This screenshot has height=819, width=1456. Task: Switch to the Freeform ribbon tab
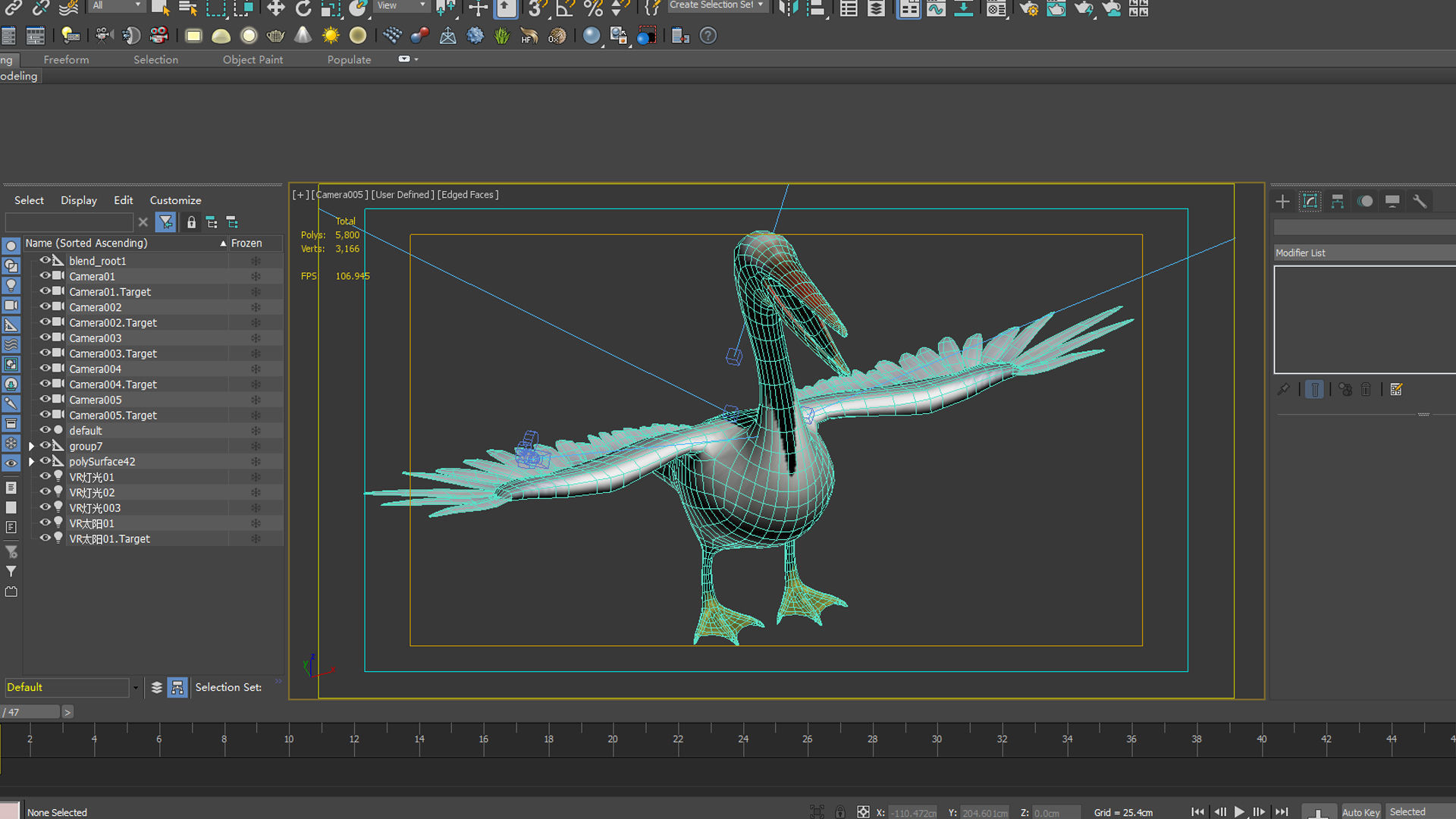coord(66,59)
